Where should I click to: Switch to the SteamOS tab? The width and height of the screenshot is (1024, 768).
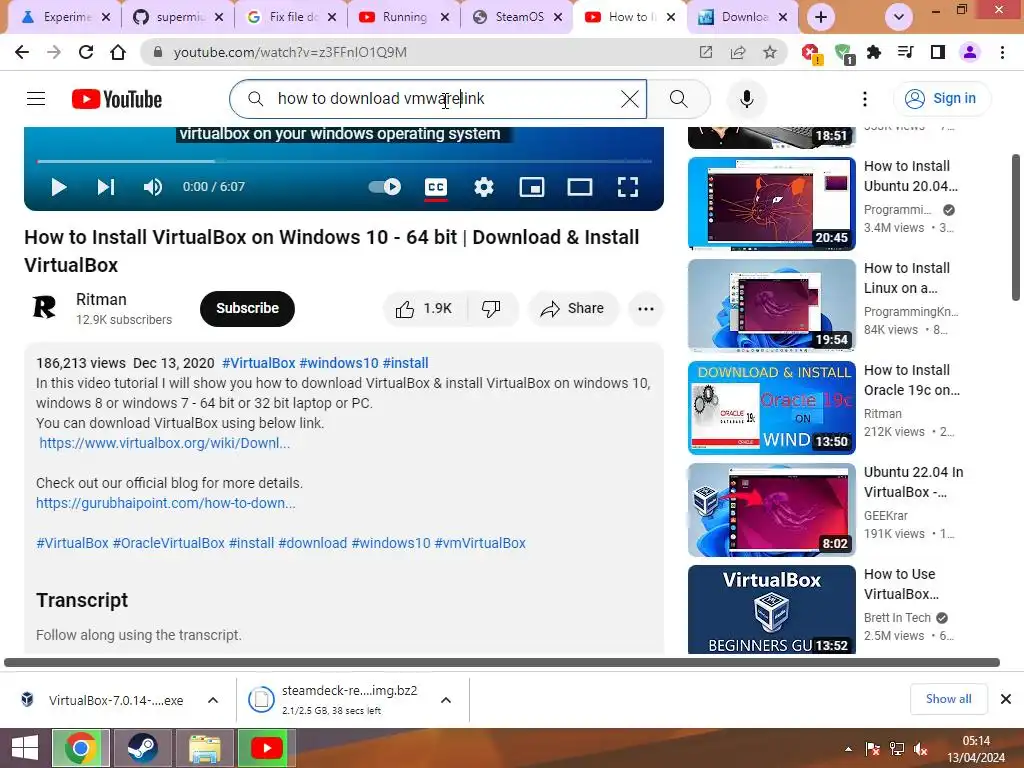517,18
